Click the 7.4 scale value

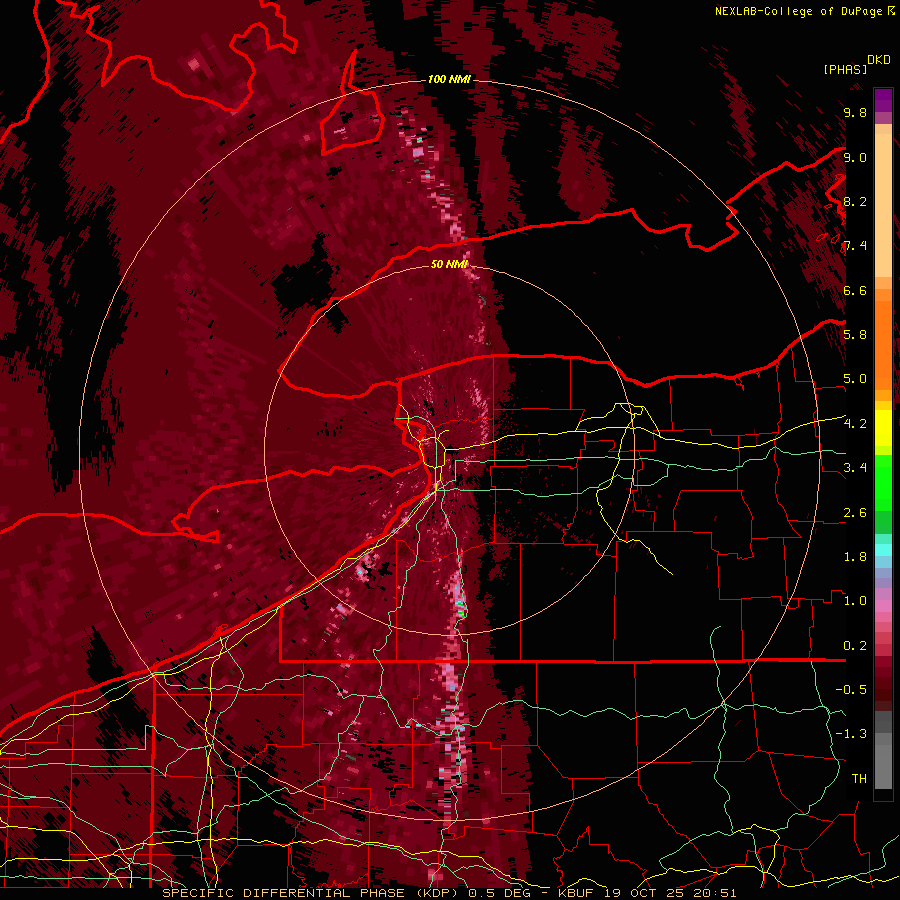pos(855,246)
